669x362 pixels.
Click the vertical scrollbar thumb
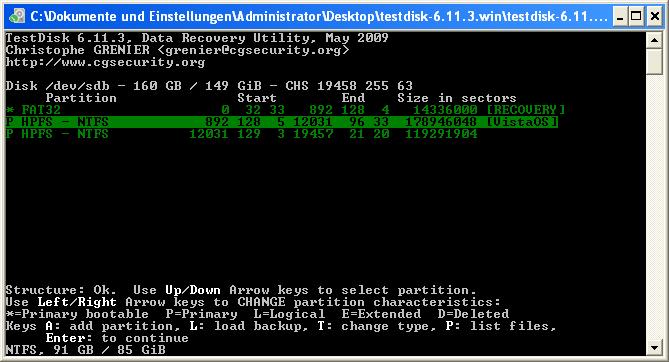click(x=654, y=62)
